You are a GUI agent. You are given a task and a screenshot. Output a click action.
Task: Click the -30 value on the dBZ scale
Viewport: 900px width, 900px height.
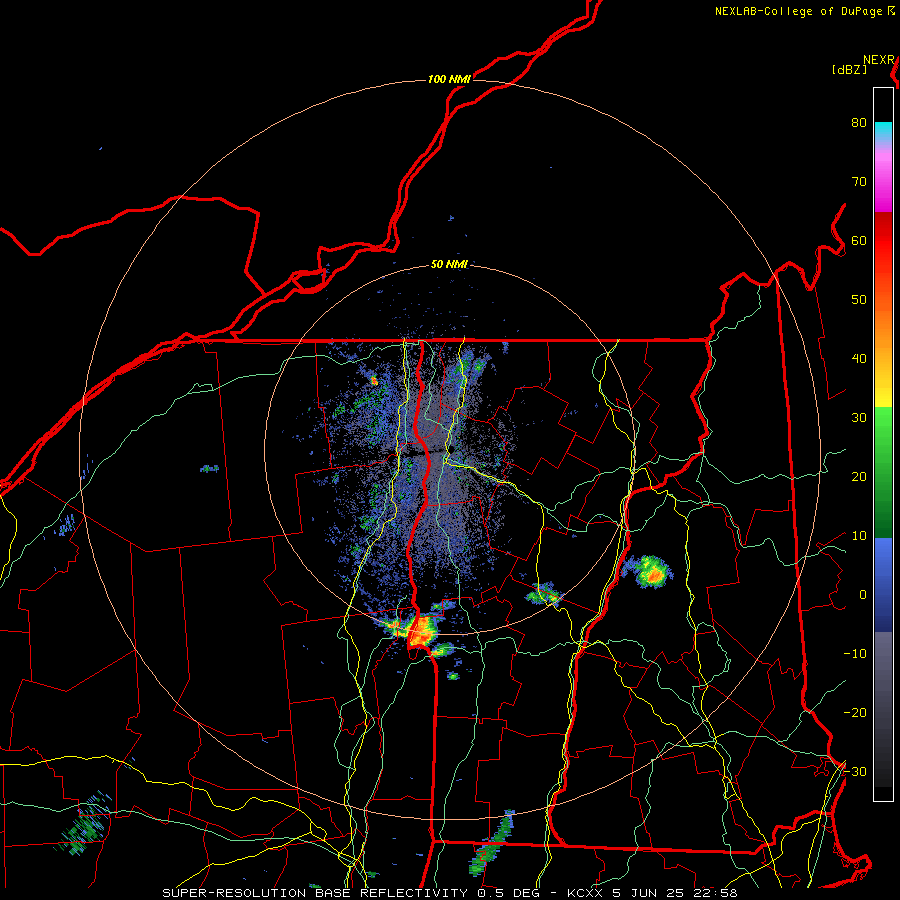point(855,772)
